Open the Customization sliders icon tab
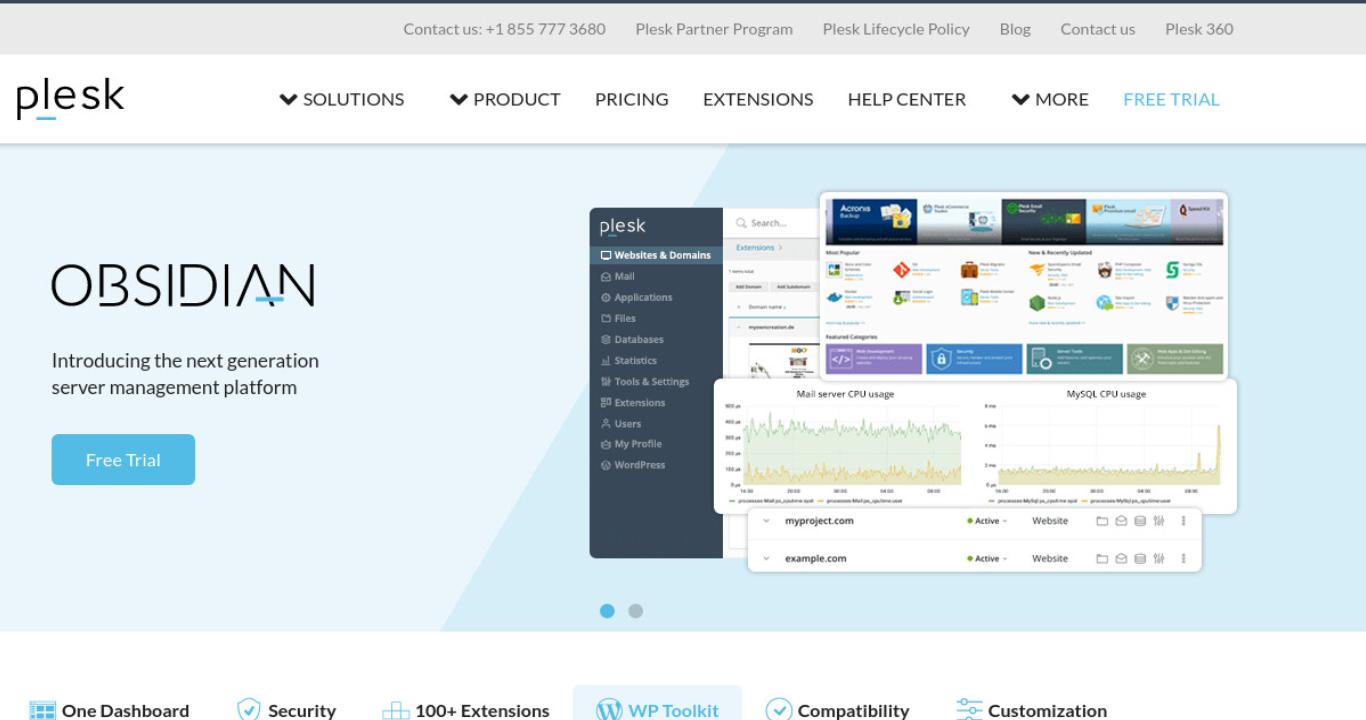The height and width of the screenshot is (720, 1366). [1032, 710]
